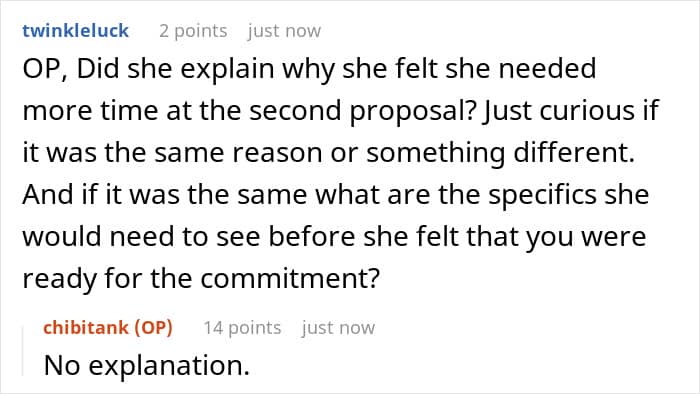The image size is (700, 394).
Task: Open chibitank's user profile link
Action: tap(82, 328)
